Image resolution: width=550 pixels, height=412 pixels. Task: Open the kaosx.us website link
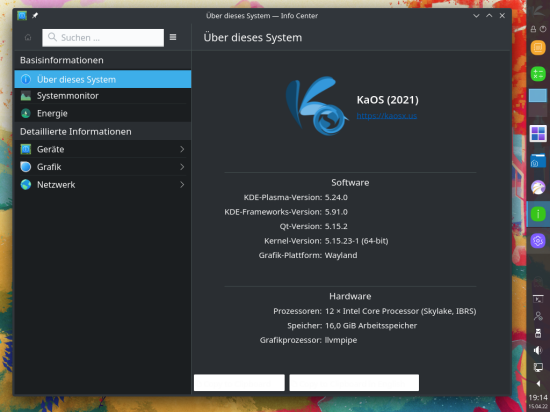(x=387, y=116)
